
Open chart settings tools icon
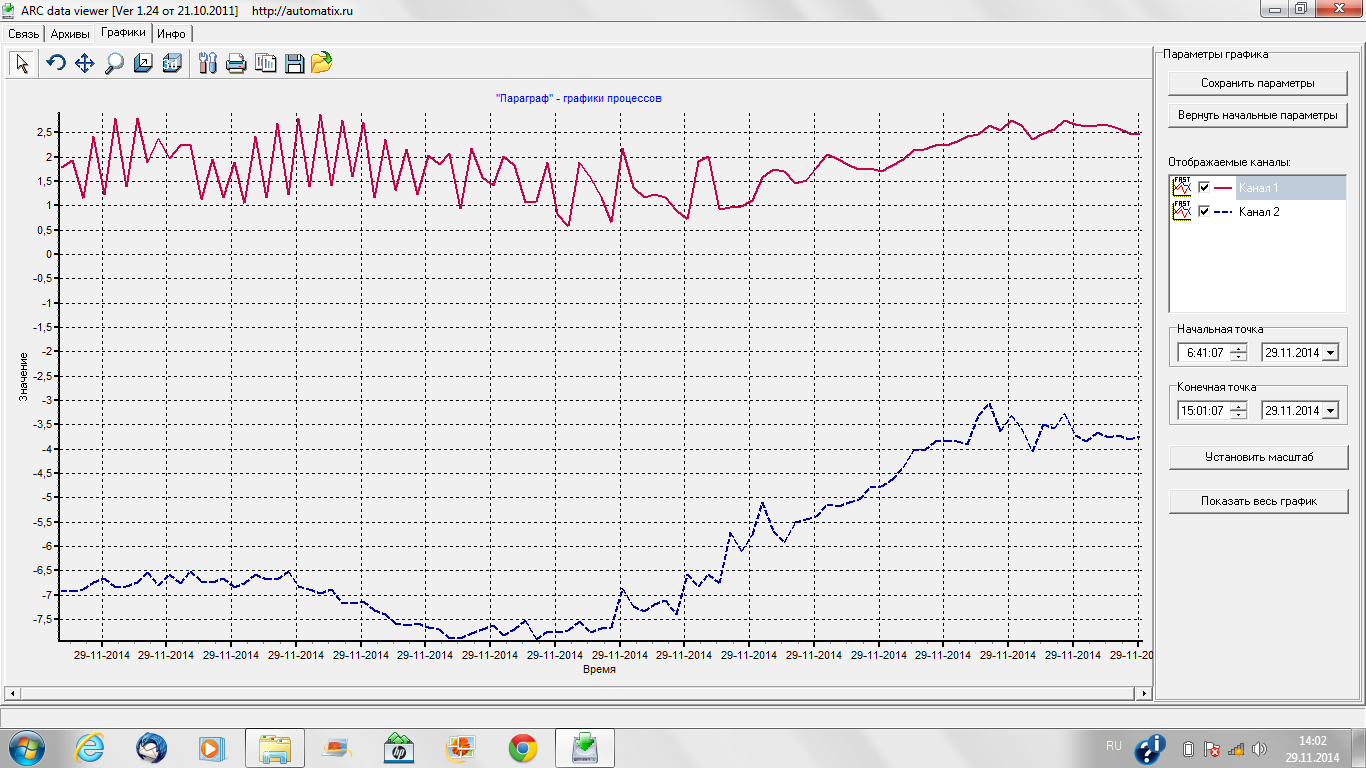pyautogui.click(x=208, y=64)
